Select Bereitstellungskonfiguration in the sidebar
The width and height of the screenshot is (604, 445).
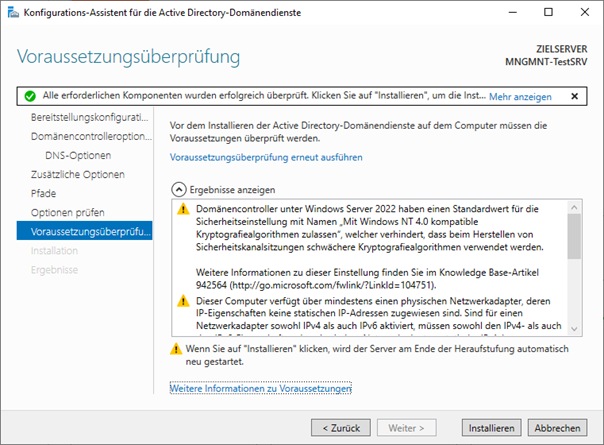[x=90, y=118]
